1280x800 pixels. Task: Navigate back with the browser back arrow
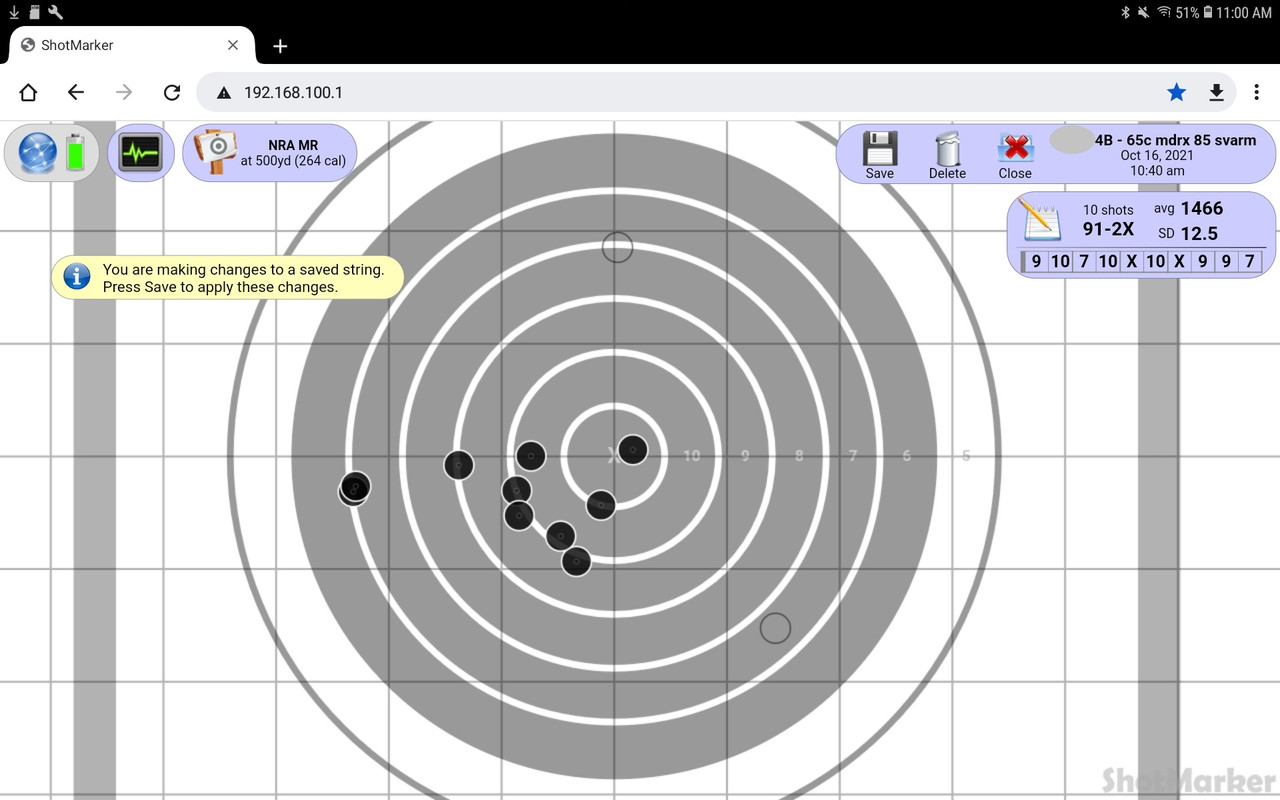point(75,92)
